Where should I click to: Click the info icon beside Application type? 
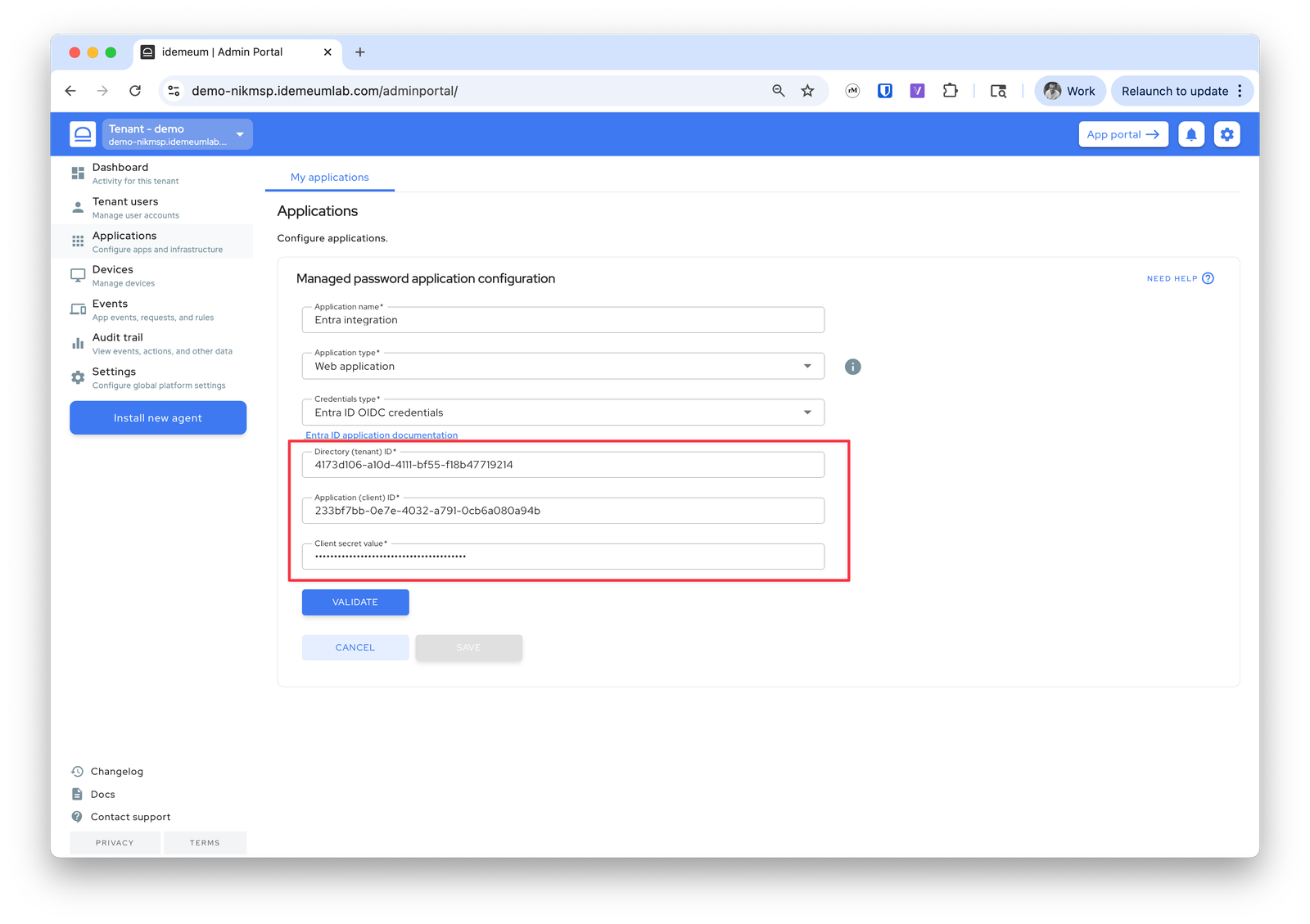pyautogui.click(x=852, y=367)
